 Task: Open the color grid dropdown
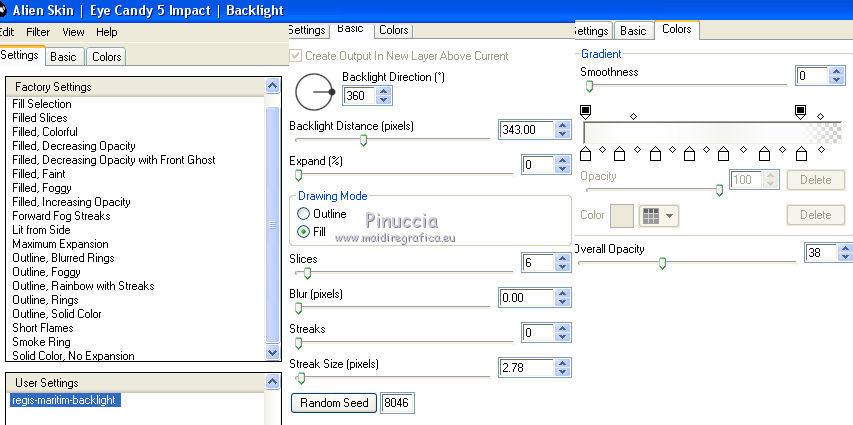coord(659,216)
